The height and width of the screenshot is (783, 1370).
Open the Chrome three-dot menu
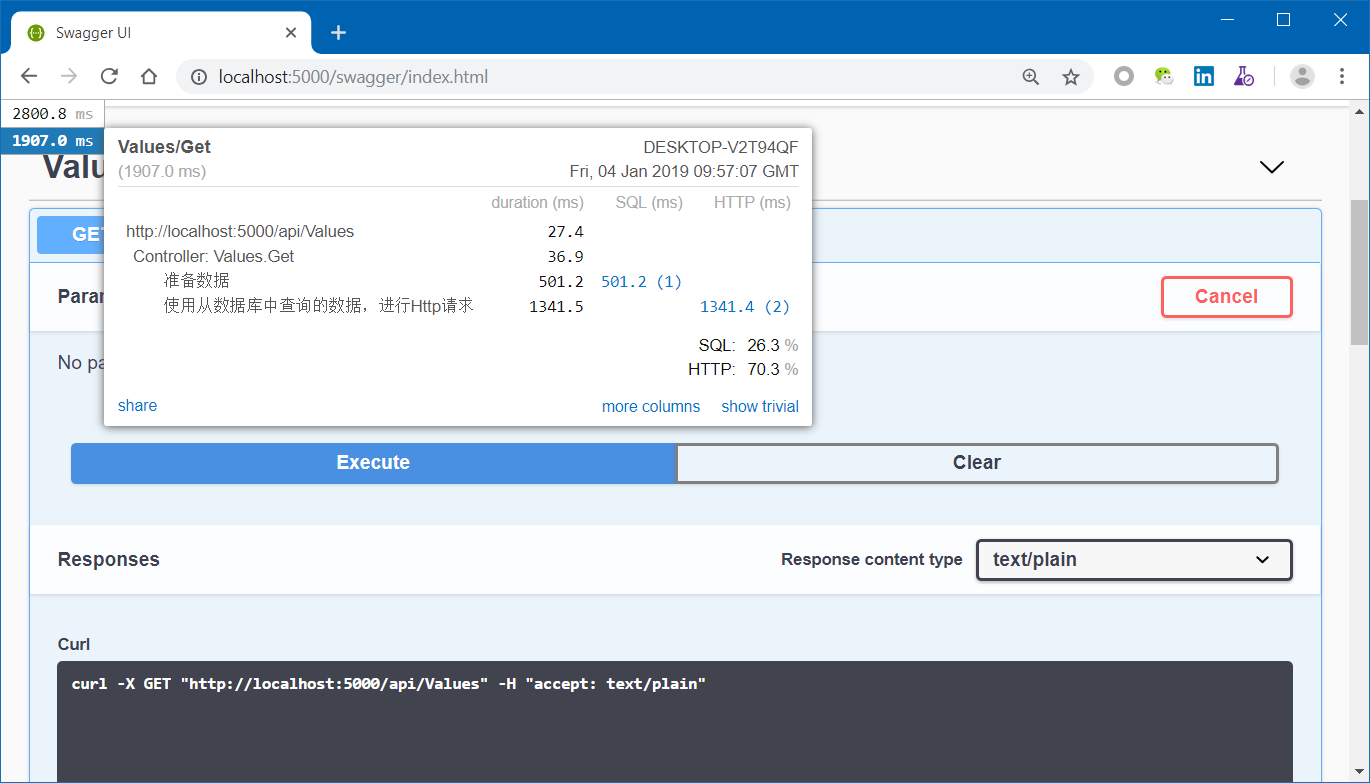tap(1343, 76)
